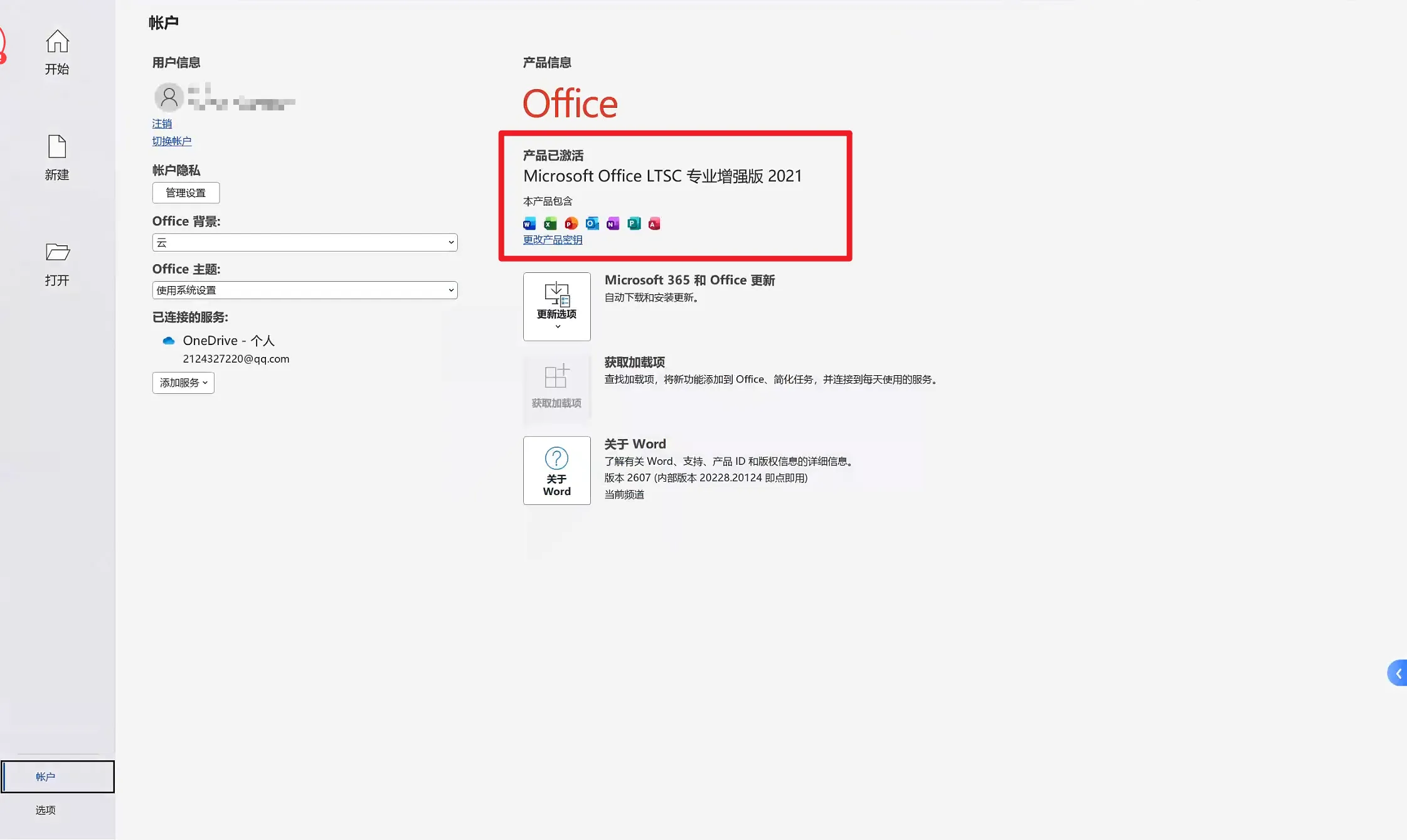This screenshot has height=840, width=1407.
Task: Click the 获取加载项 button
Action: (557, 388)
